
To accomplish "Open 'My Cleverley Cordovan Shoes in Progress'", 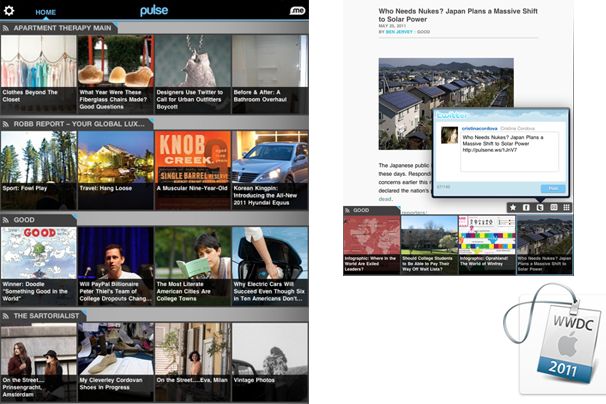I will [x=116, y=362].
